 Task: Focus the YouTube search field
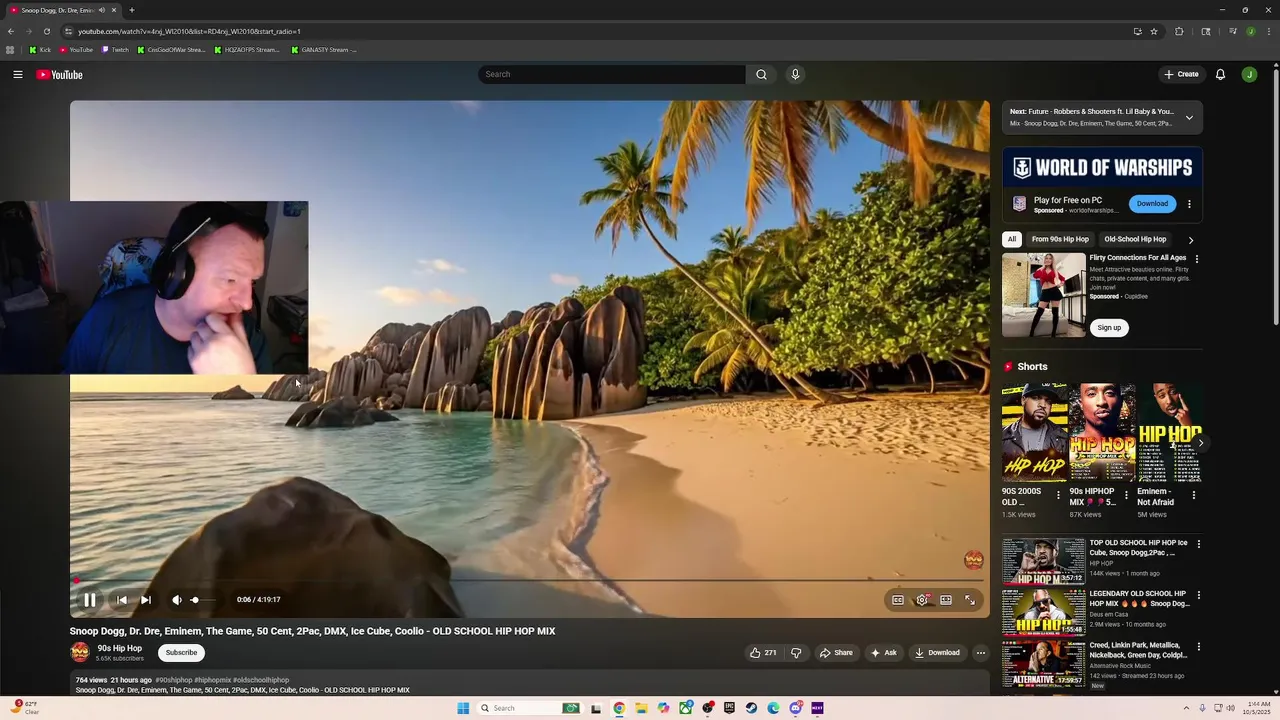point(612,74)
